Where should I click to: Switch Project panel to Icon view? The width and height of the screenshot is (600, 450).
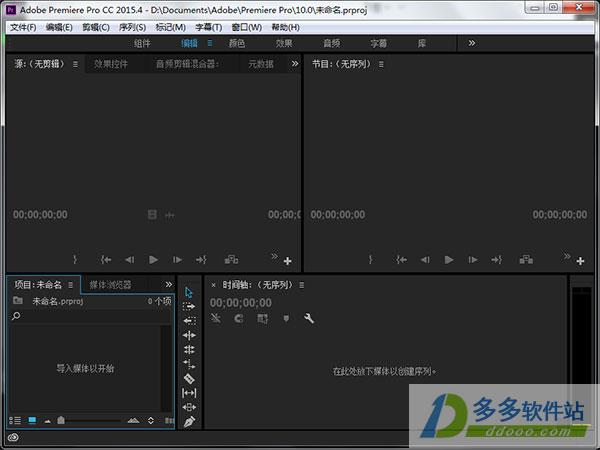[32, 421]
